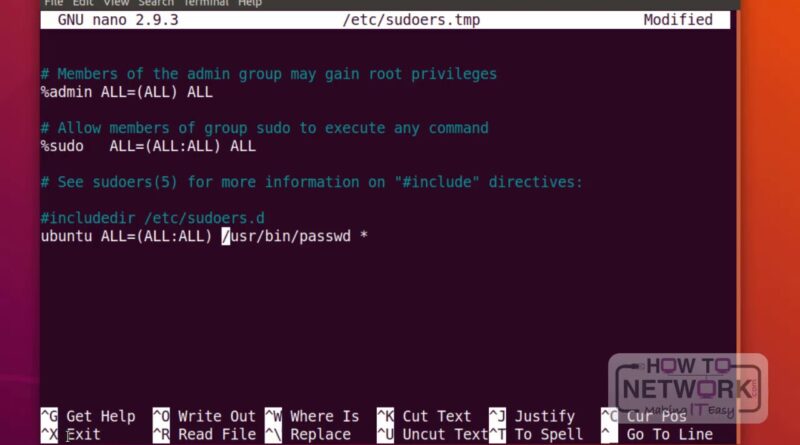Click the ^R Read File shortcut
The height and width of the screenshot is (445, 800).
click(204, 434)
